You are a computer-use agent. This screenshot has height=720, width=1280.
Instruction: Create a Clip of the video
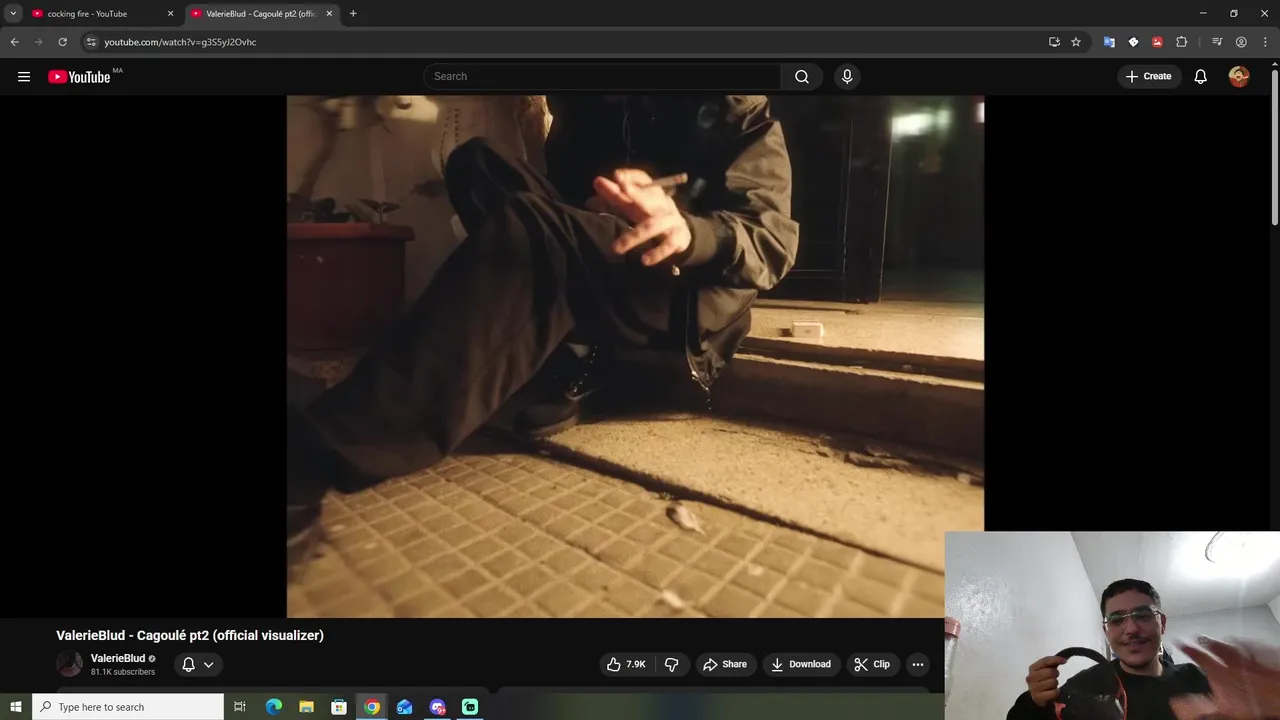(872, 664)
